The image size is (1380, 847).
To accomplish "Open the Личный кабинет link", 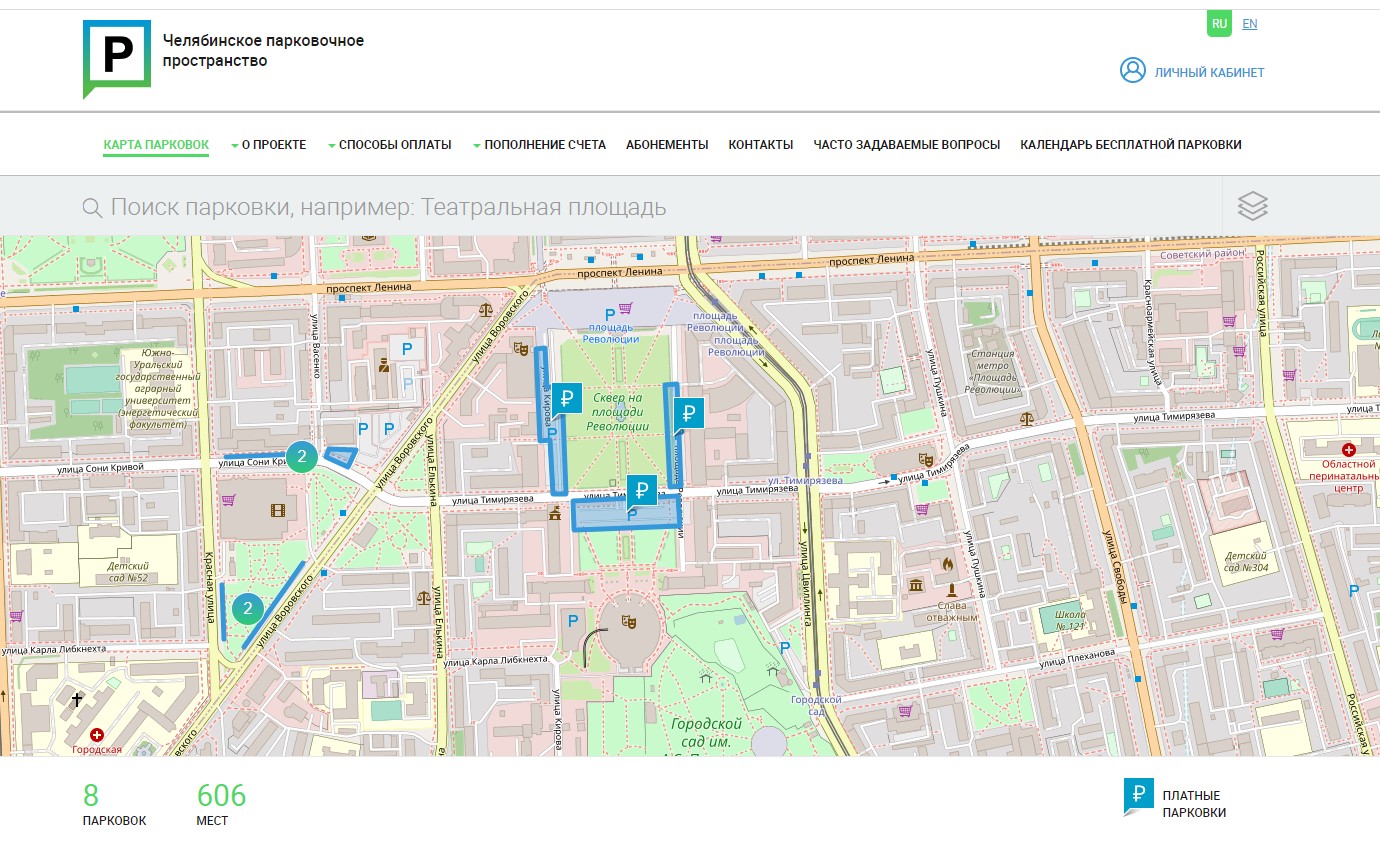I will 1208,72.
